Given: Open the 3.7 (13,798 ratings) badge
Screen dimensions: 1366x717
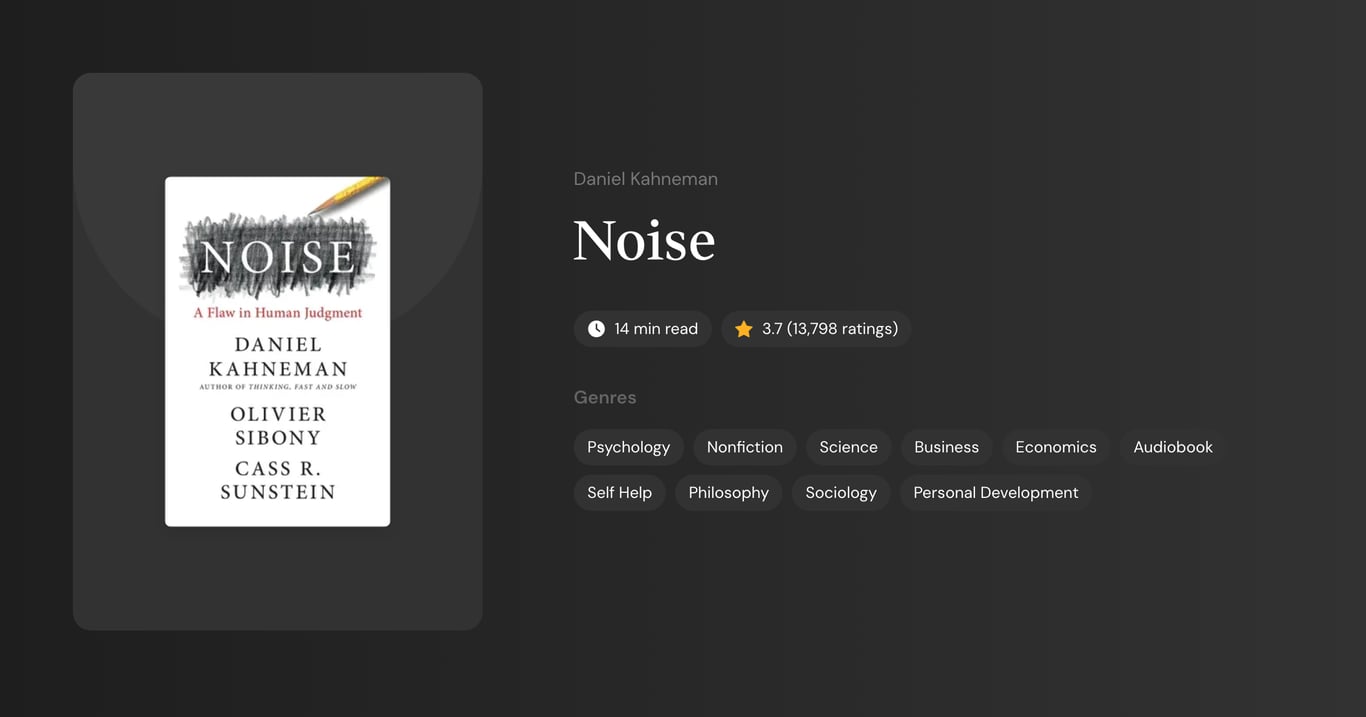Looking at the screenshot, I should point(816,329).
